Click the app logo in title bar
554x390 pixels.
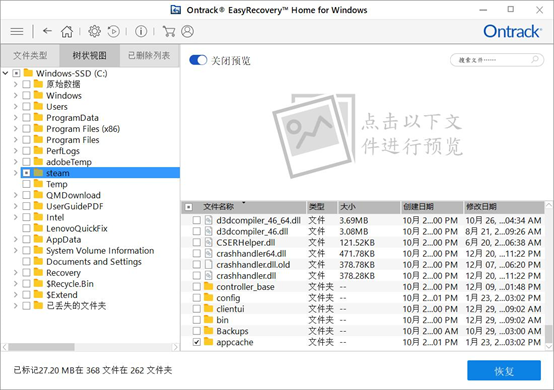[x=176, y=10]
